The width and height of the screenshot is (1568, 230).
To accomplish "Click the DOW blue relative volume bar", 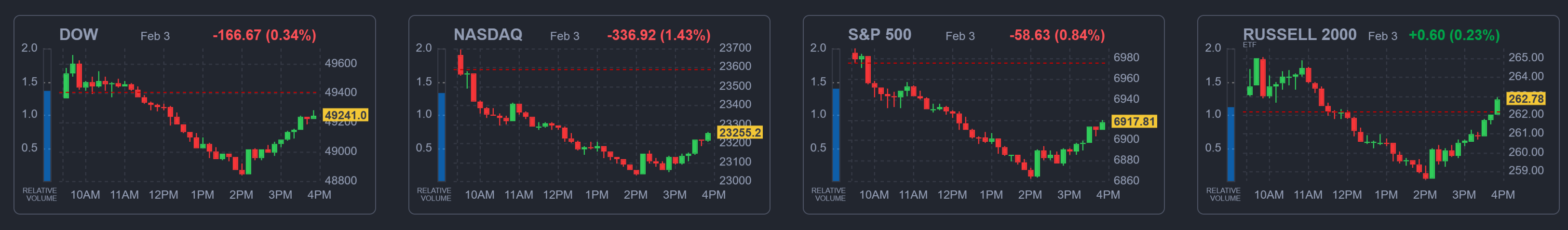I will point(47,135).
